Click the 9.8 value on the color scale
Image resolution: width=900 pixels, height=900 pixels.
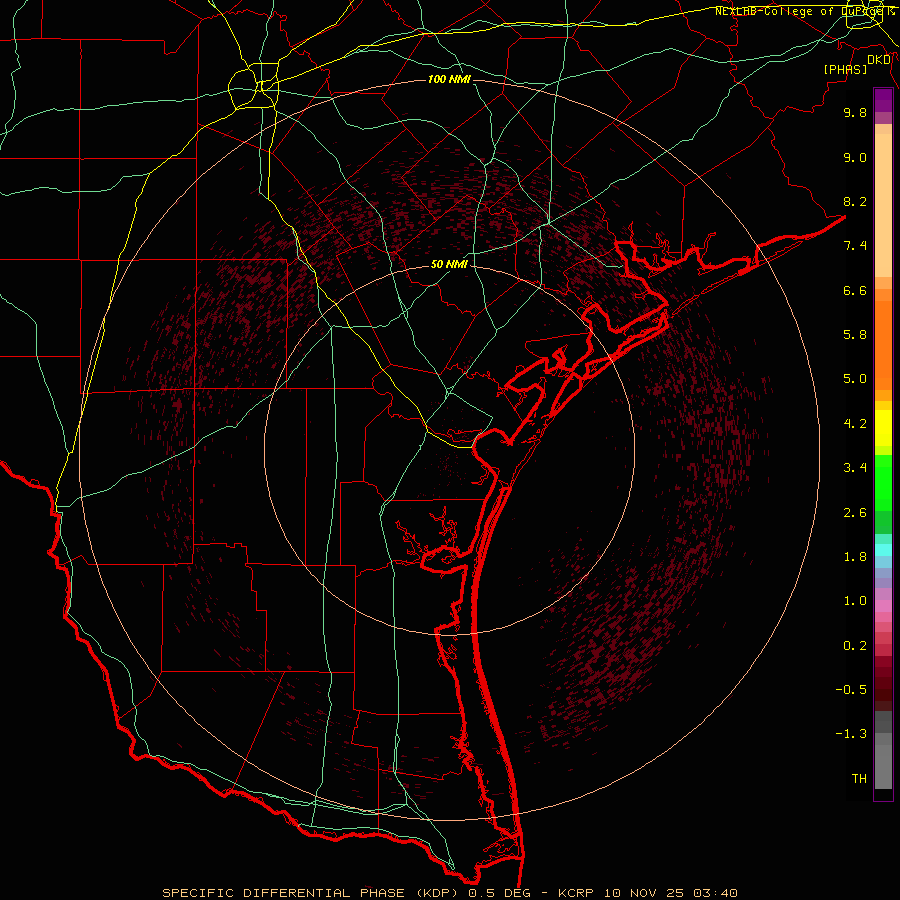(x=855, y=112)
